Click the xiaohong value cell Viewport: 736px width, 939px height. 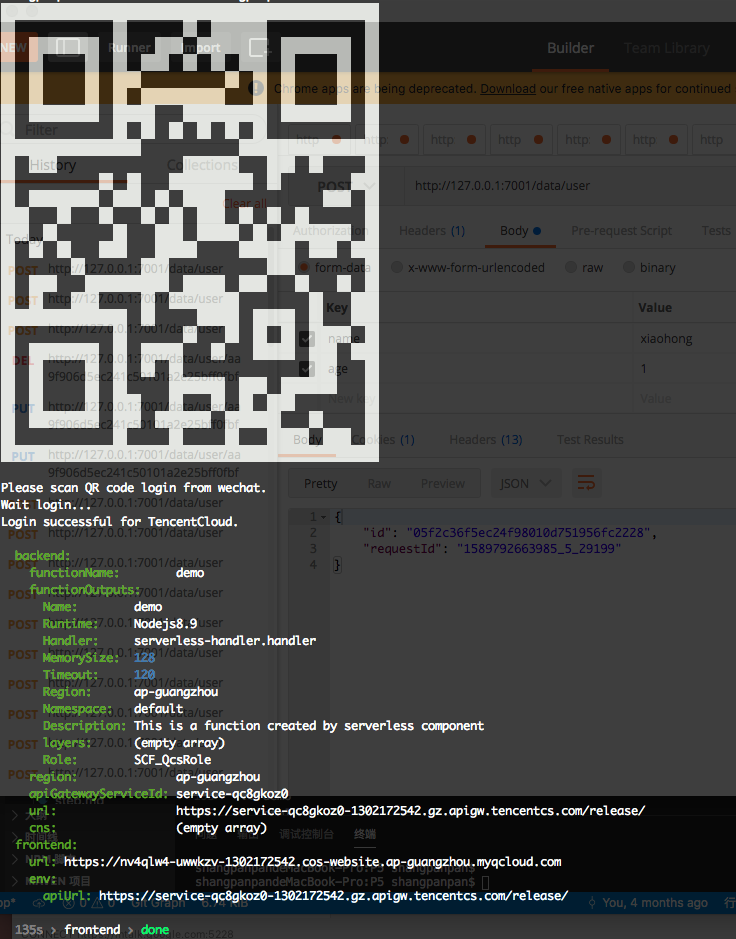pos(667,339)
